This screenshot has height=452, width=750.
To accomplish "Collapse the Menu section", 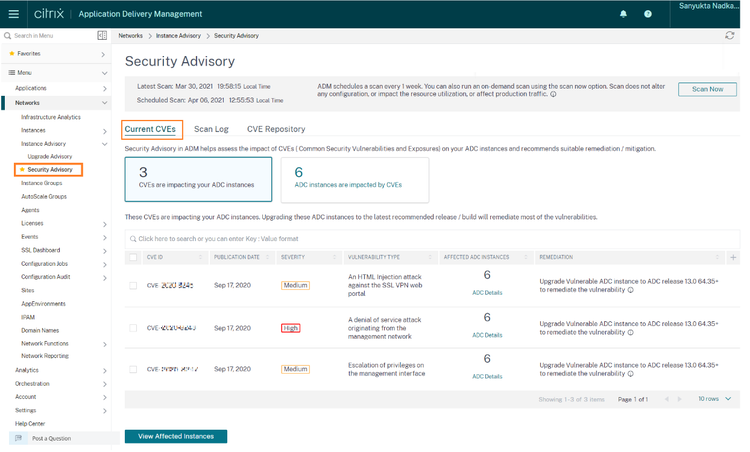I will [x=104, y=73].
